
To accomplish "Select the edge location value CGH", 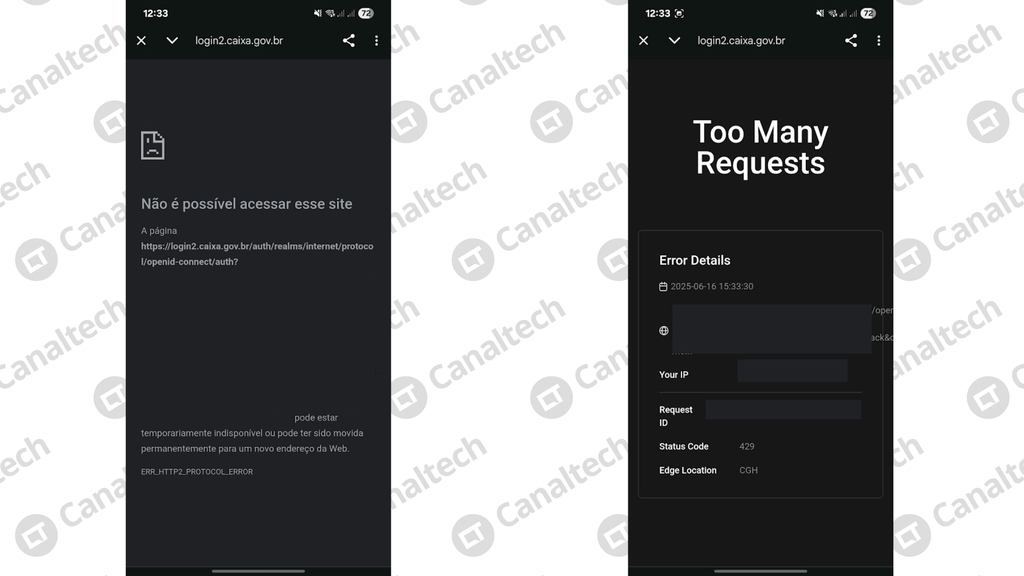I will [x=748, y=470].
